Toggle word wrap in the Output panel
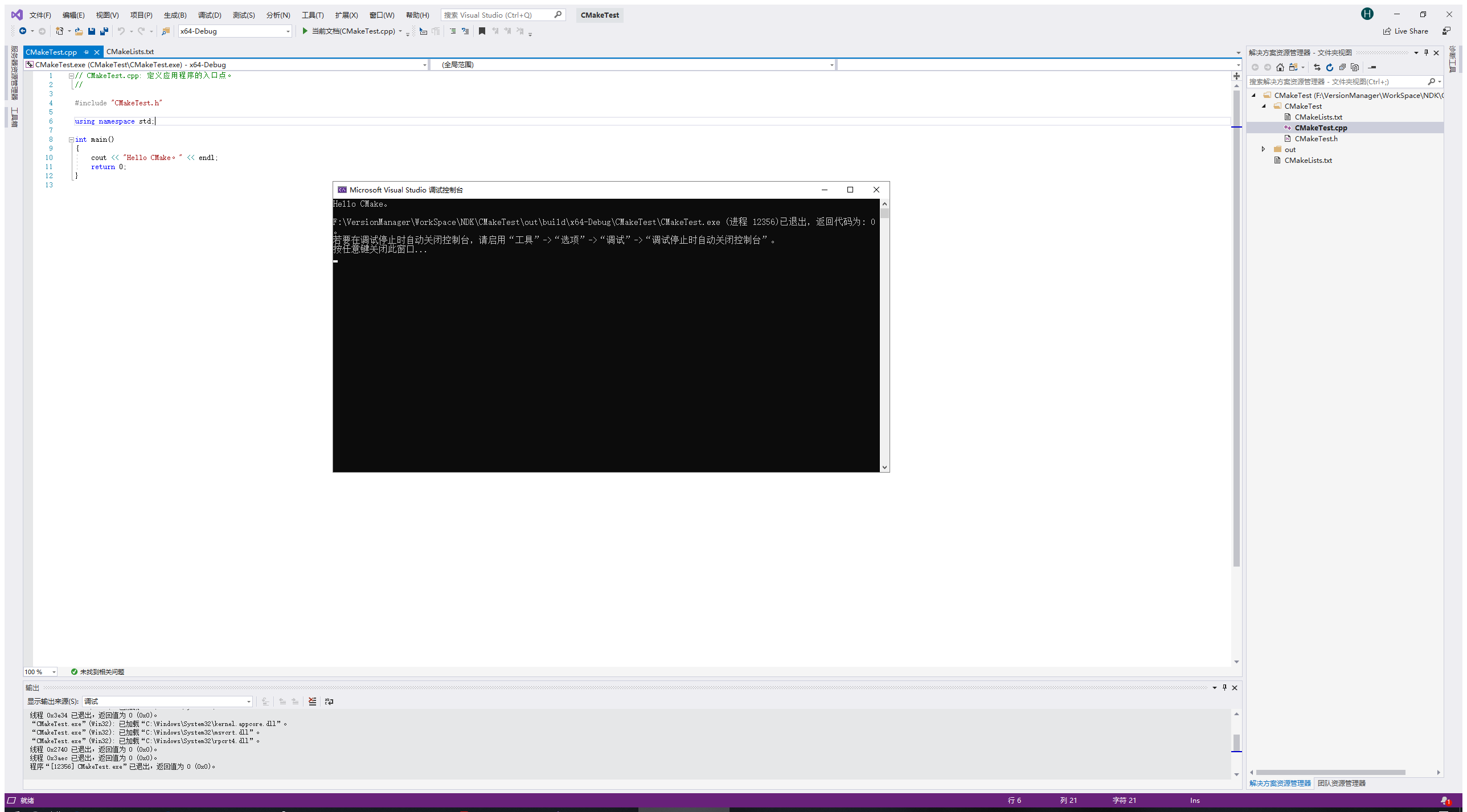This screenshot has height=812, width=1467. [x=329, y=702]
